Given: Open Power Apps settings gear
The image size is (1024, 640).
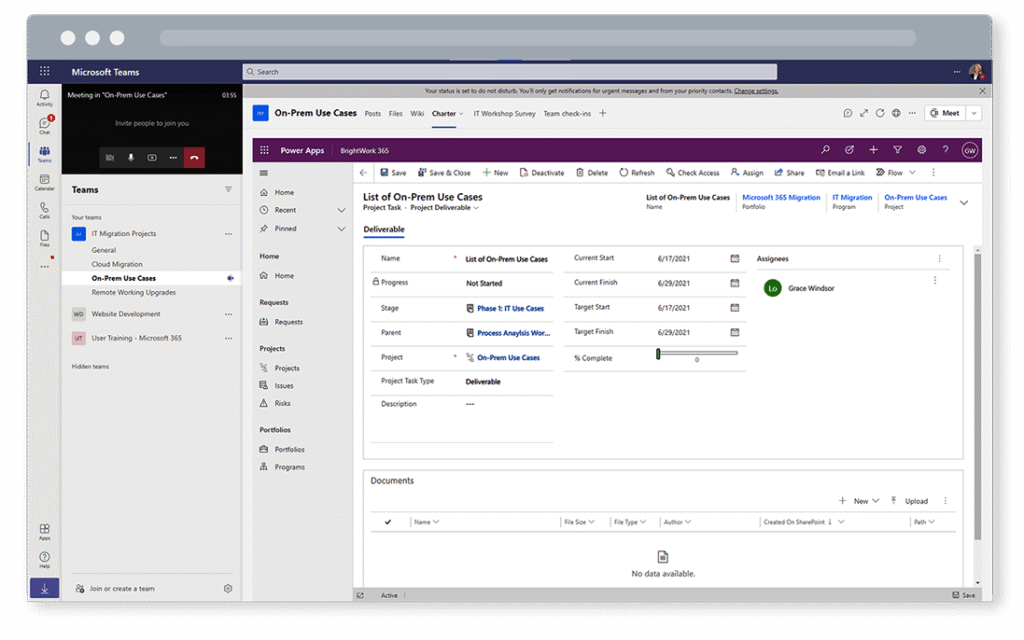Looking at the screenshot, I should pos(921,150).
